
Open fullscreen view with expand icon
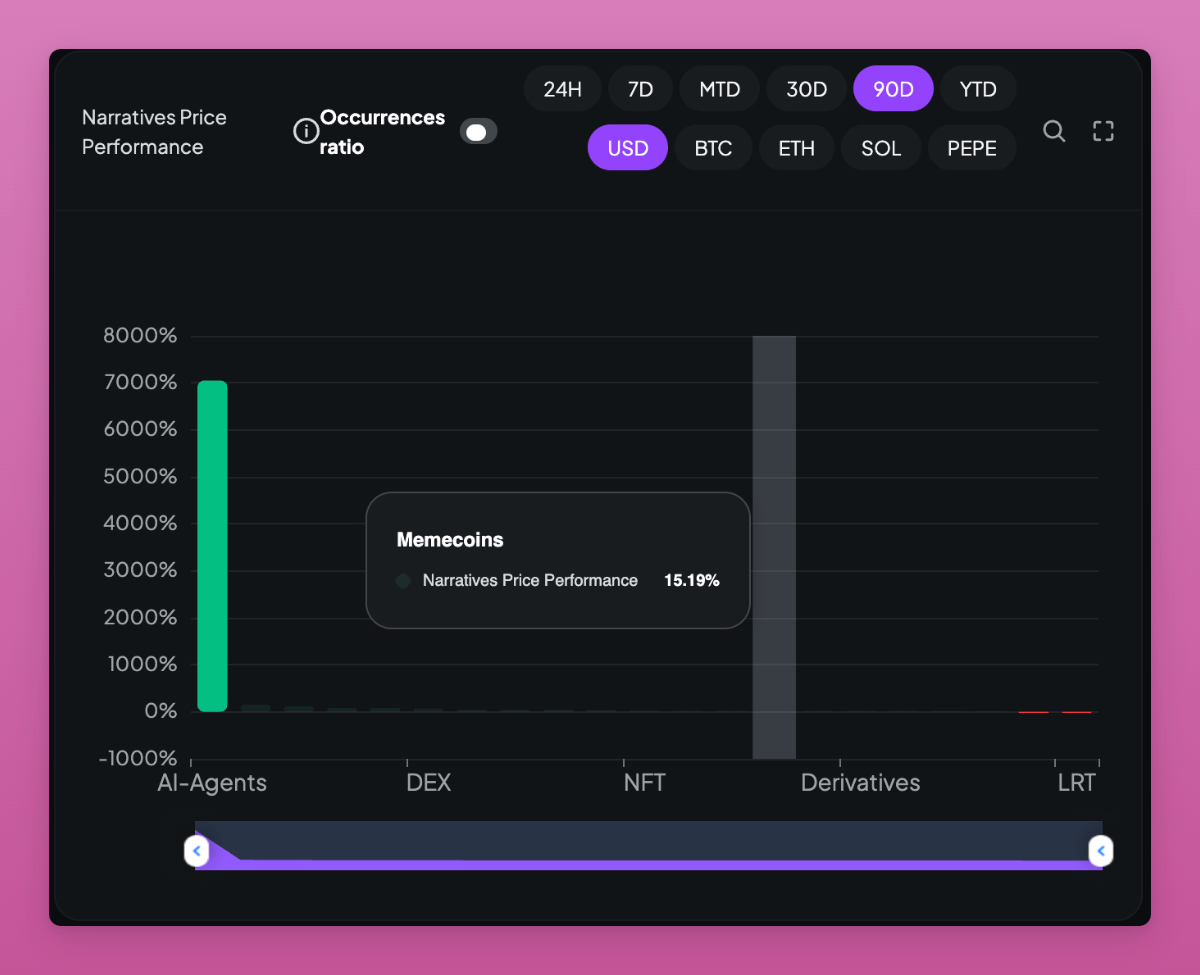coord(1103,131)
